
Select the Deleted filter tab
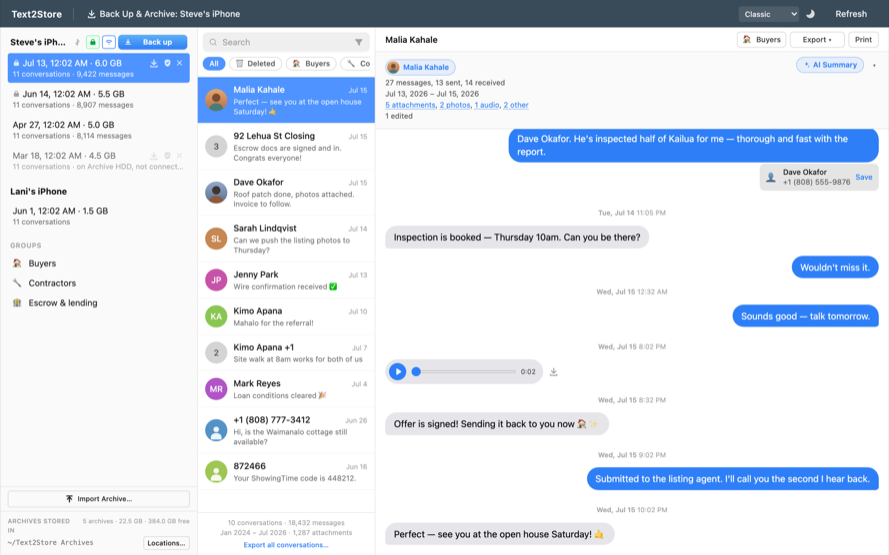click(x=256, y=63)
